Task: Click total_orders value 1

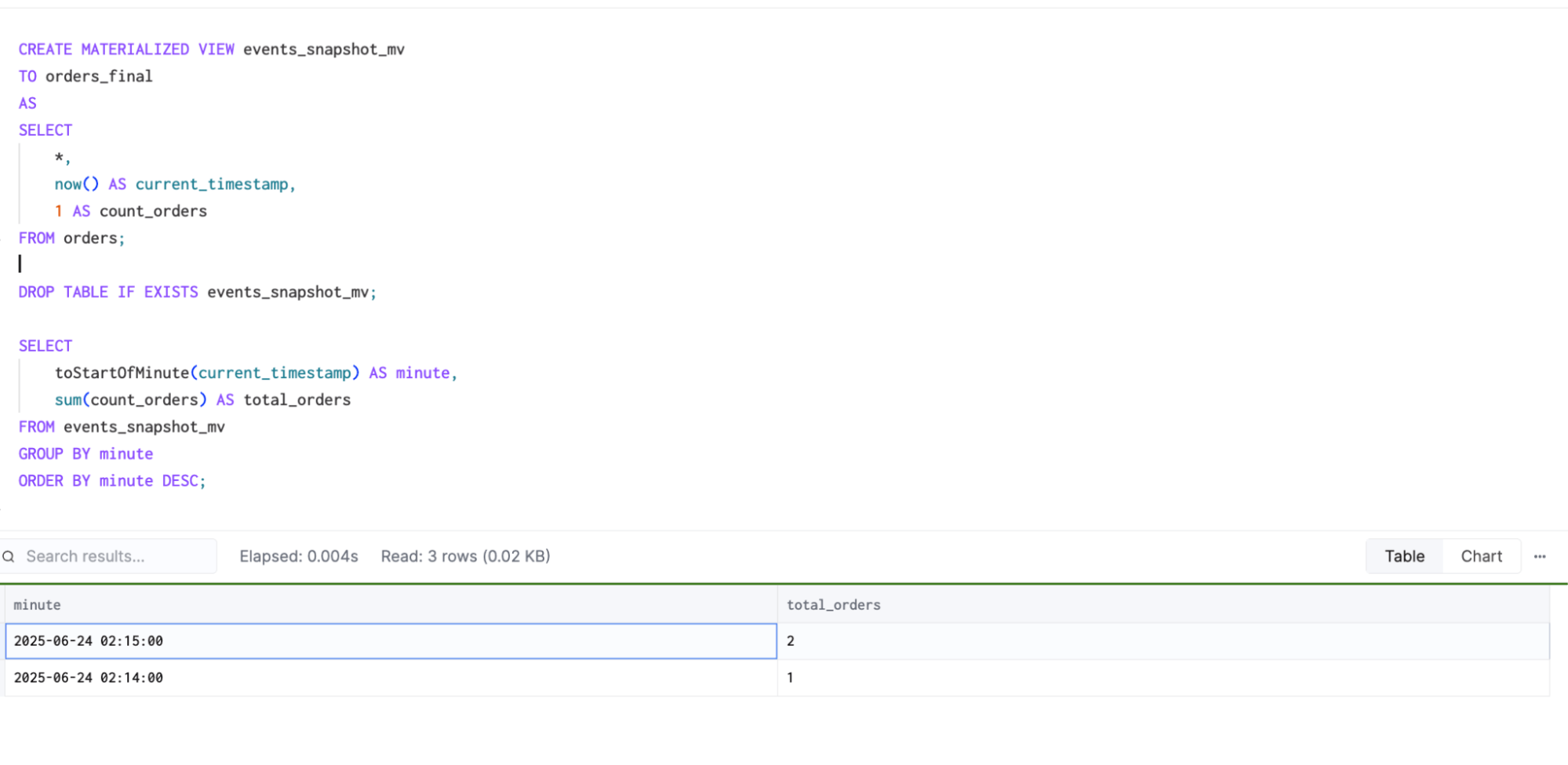Action: (1163, 678)
